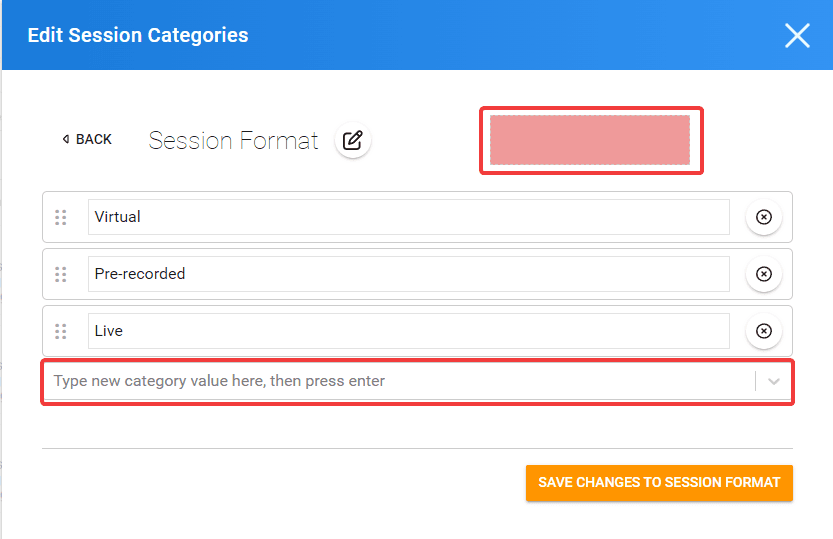Click the divider line above the save button
This screenshot has width=833, height=539.
pos(417,448)
